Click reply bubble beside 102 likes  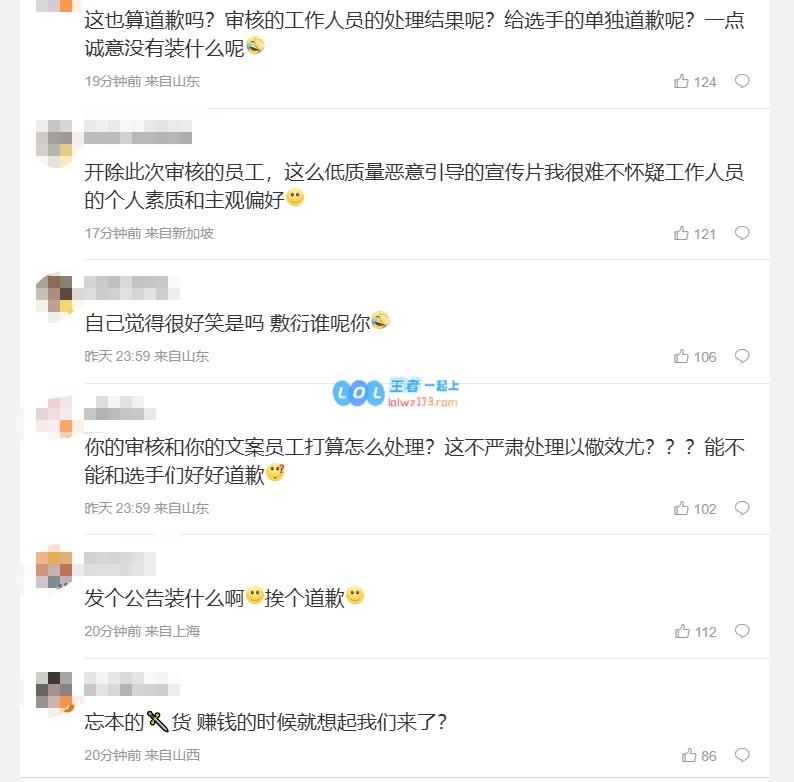coord(742,509)
